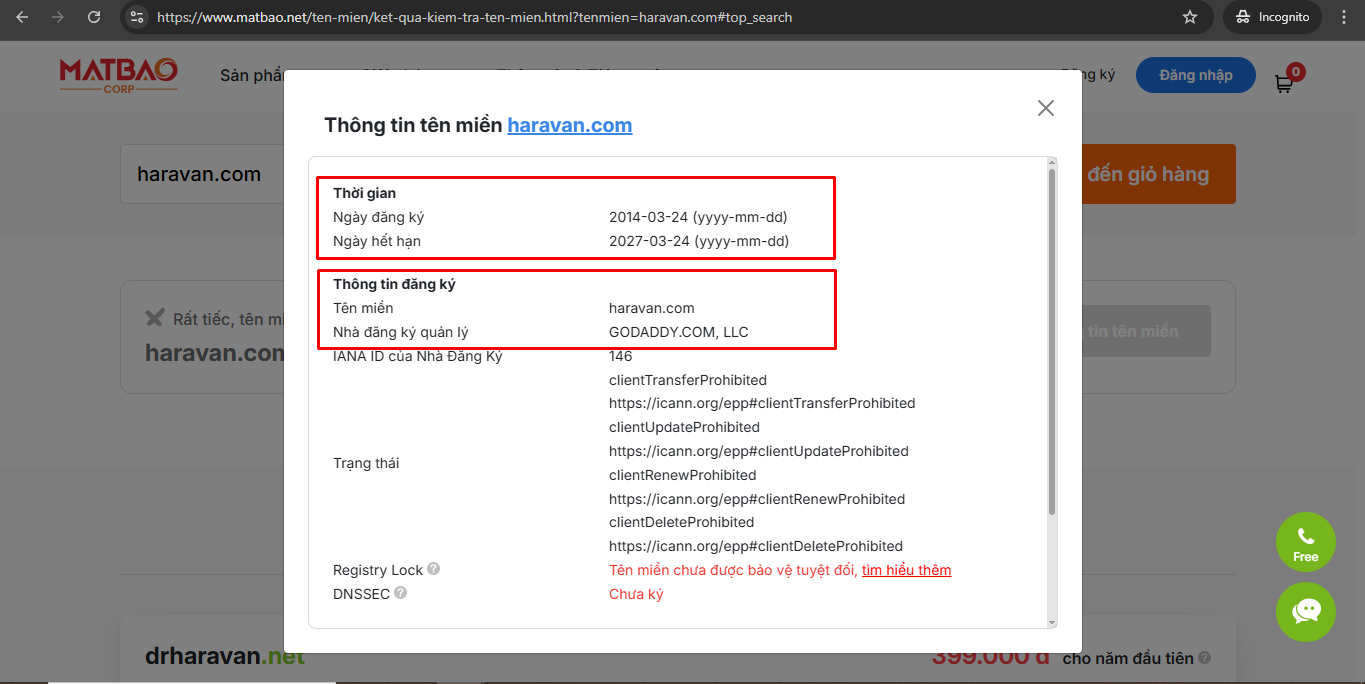Click the drharavan.net domain suggestion

pos(225,657)
